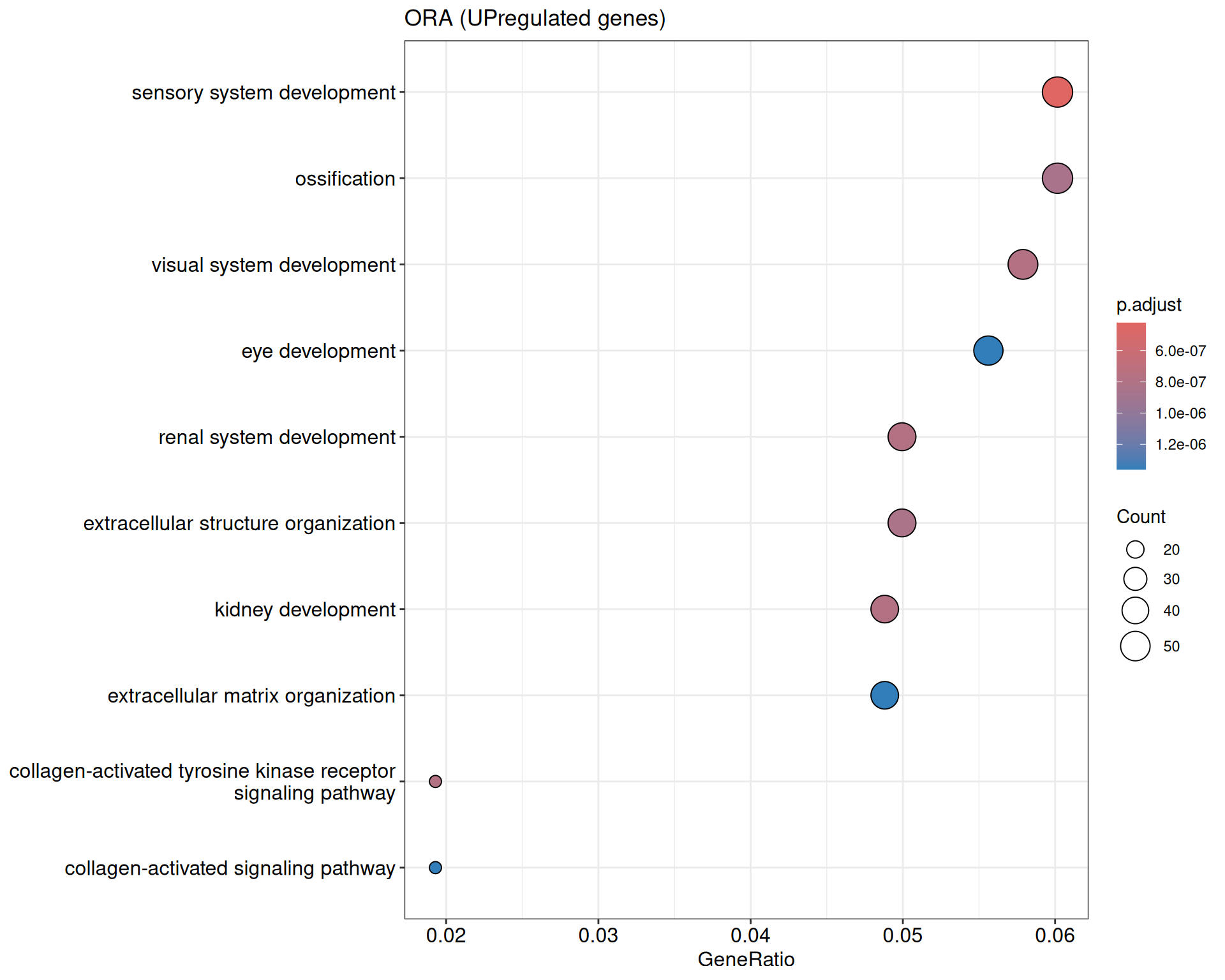
Task: Click the Count 30 legend circle
Action: (1135, 579)
